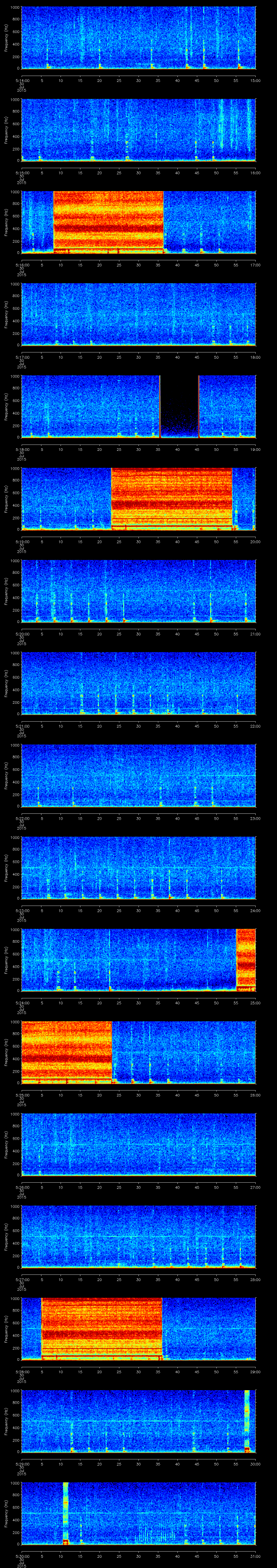Click the bright vertical burst ending the 5:29:00 panel
Screen dimensions: 277x1568
[x=247, y=1421]
